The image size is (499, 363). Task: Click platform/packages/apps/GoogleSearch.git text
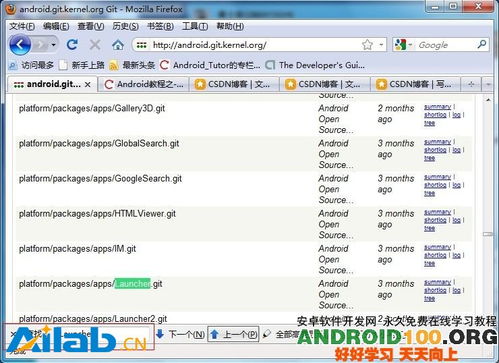[100, 179]
